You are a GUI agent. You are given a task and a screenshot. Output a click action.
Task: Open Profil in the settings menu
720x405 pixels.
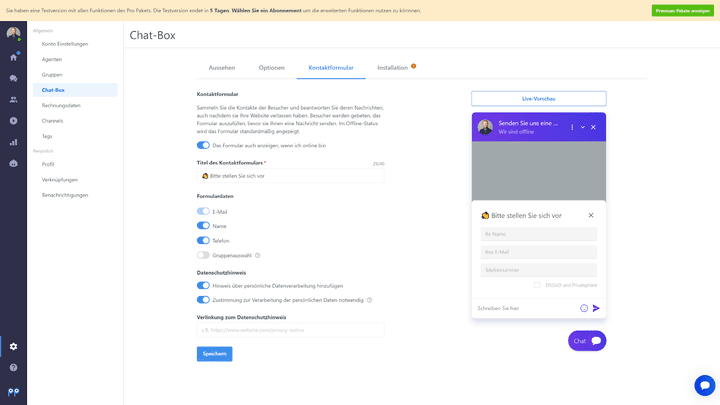tap(48, 164)
